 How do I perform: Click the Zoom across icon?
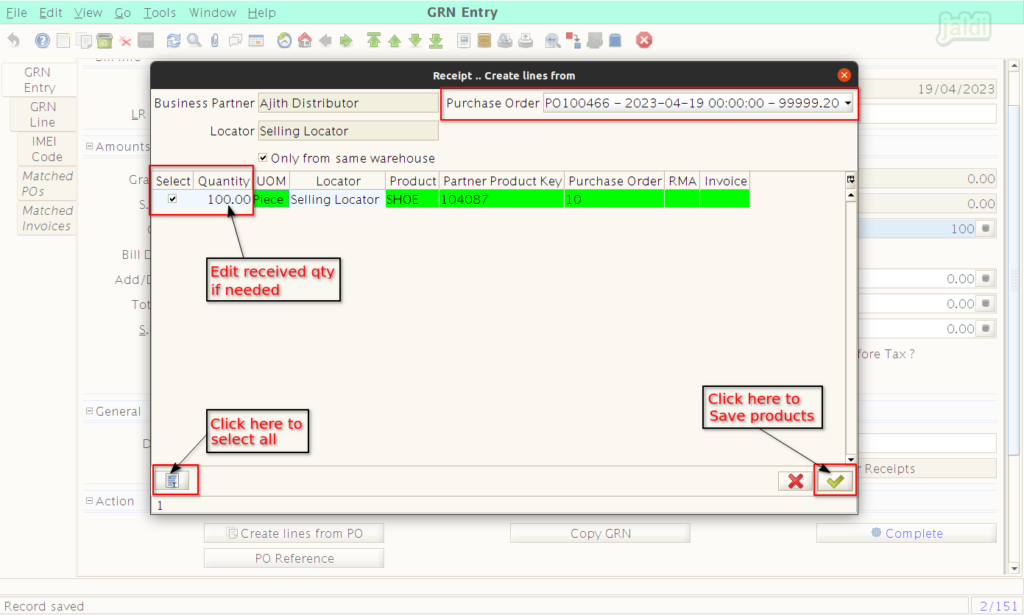coord(552,40)
